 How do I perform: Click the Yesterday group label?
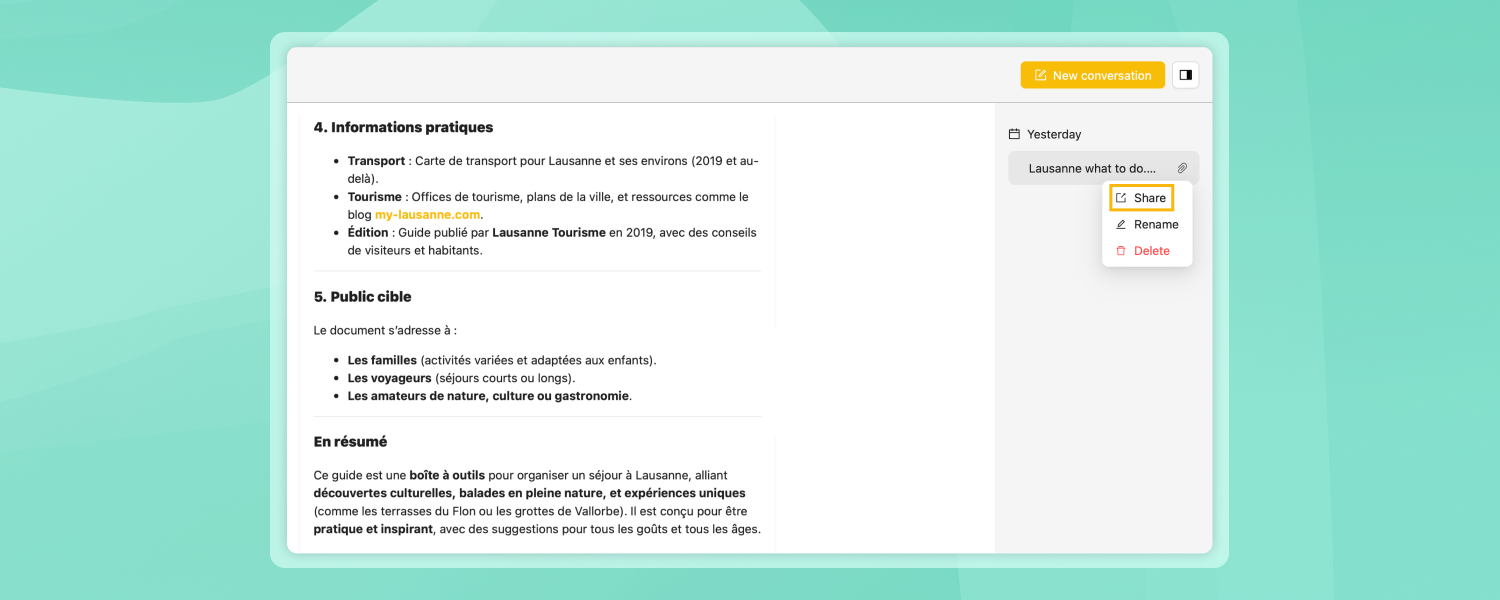pos(1054,134)
